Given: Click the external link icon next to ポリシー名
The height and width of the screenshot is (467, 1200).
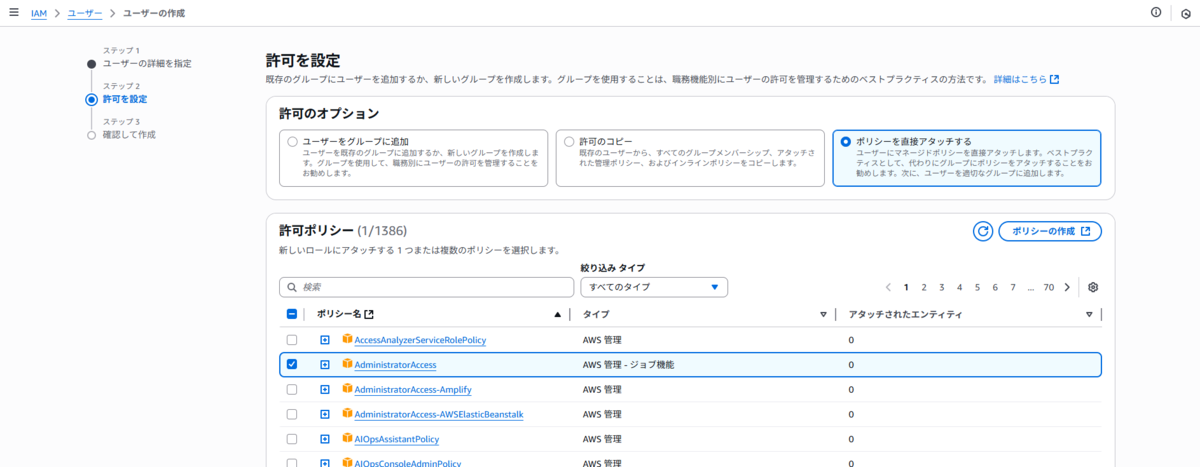Looking at the screenshot, I should tap(368, 314).
